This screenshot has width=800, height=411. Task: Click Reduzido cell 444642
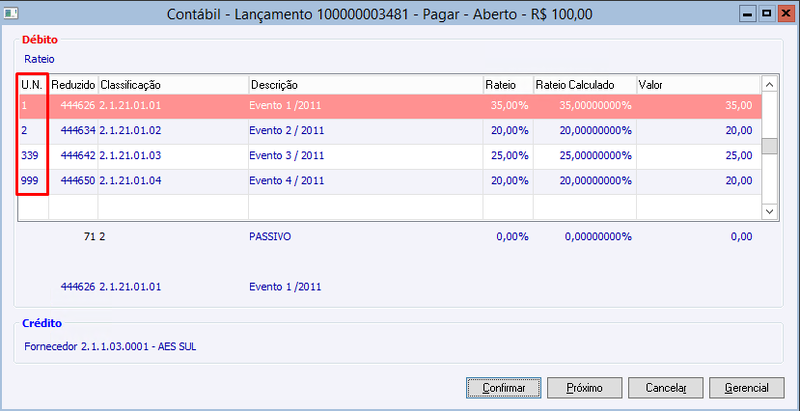click(73, 156)
